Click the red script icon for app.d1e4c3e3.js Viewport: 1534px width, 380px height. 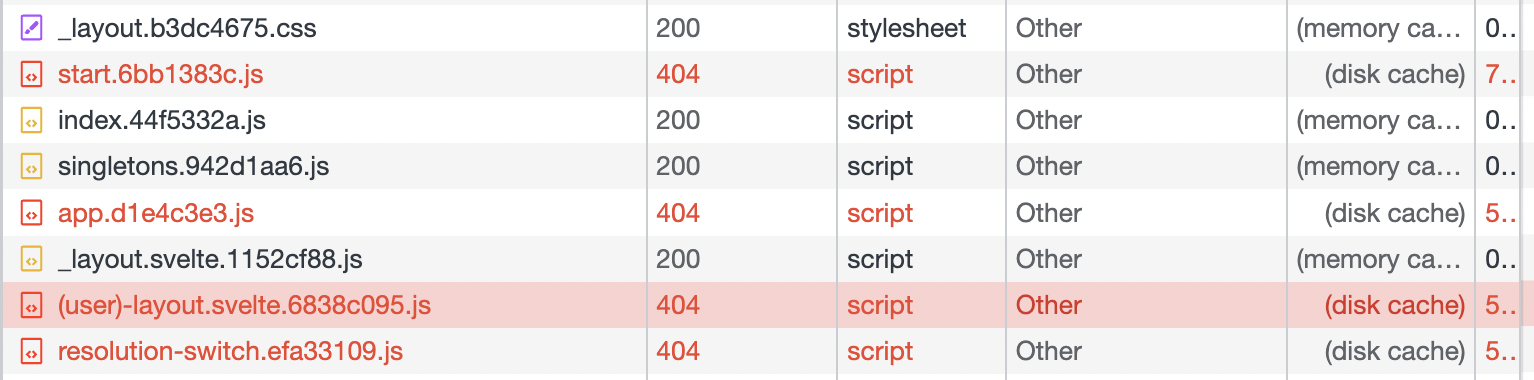point(31,214)
